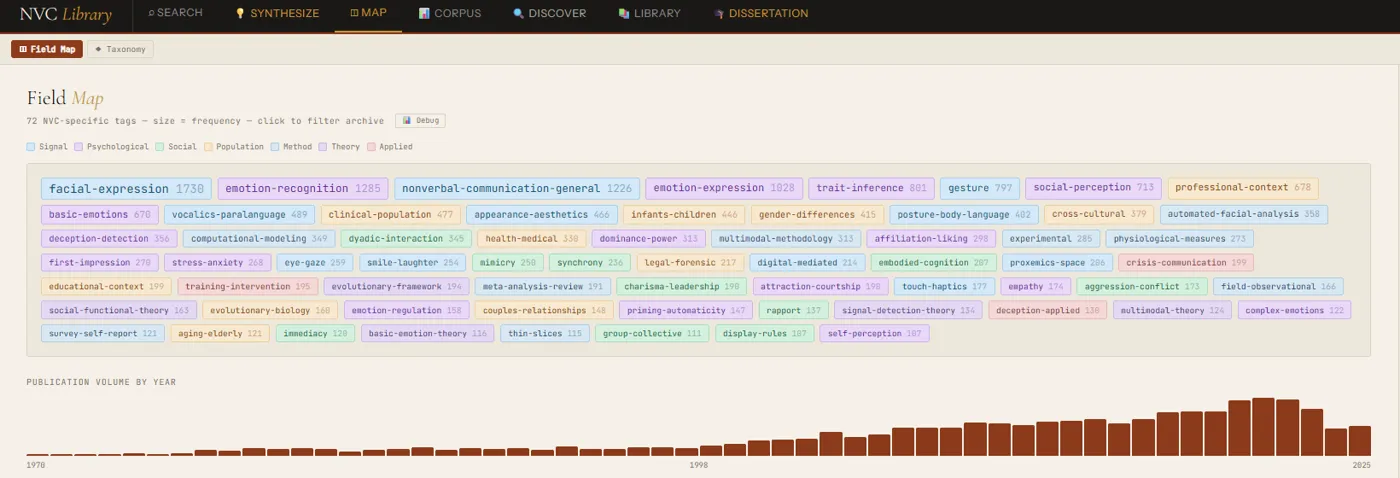Filter by social-perception tag
Image resolution: width=1400 pixels, height=478 pixels.
tap(1094, 188)
